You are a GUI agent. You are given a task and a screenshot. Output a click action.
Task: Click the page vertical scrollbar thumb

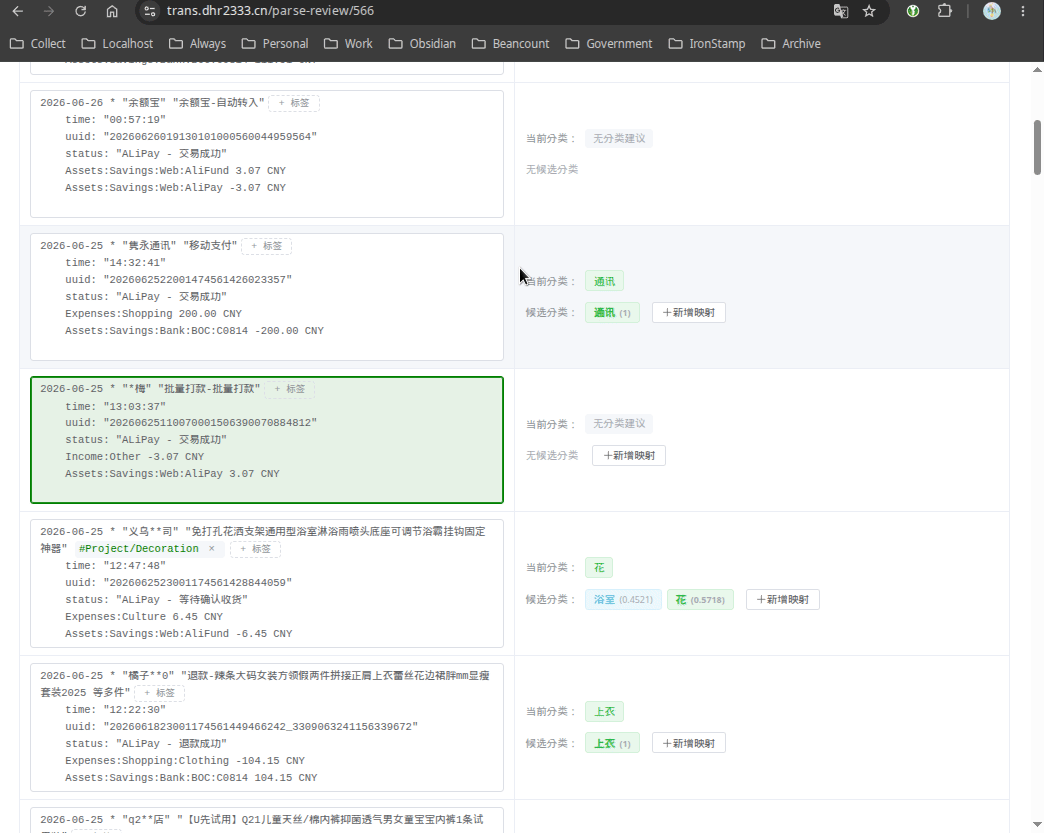pyautogui.click(x=1037, y=147)
